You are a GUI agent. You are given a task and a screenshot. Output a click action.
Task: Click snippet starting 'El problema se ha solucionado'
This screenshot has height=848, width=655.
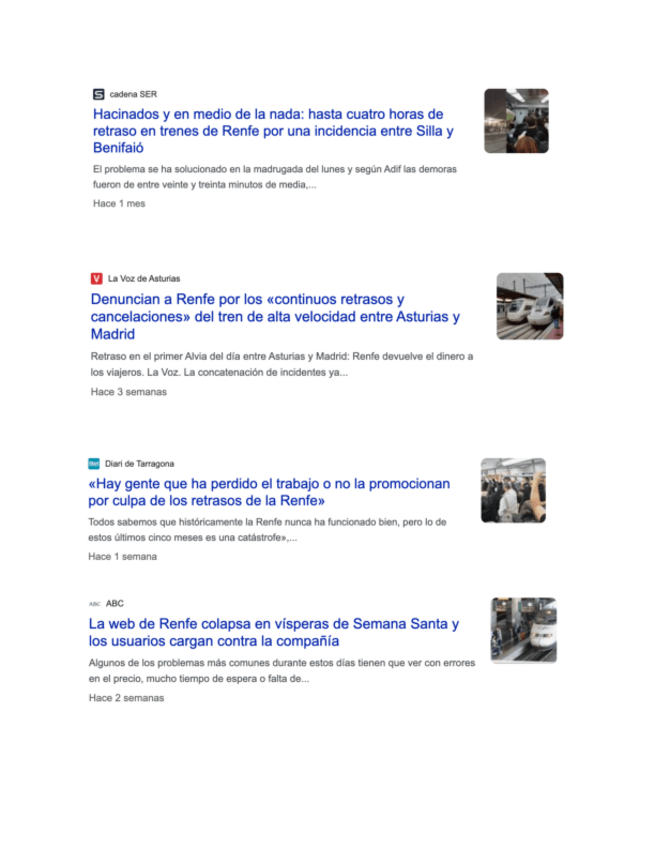click(275, 177)
